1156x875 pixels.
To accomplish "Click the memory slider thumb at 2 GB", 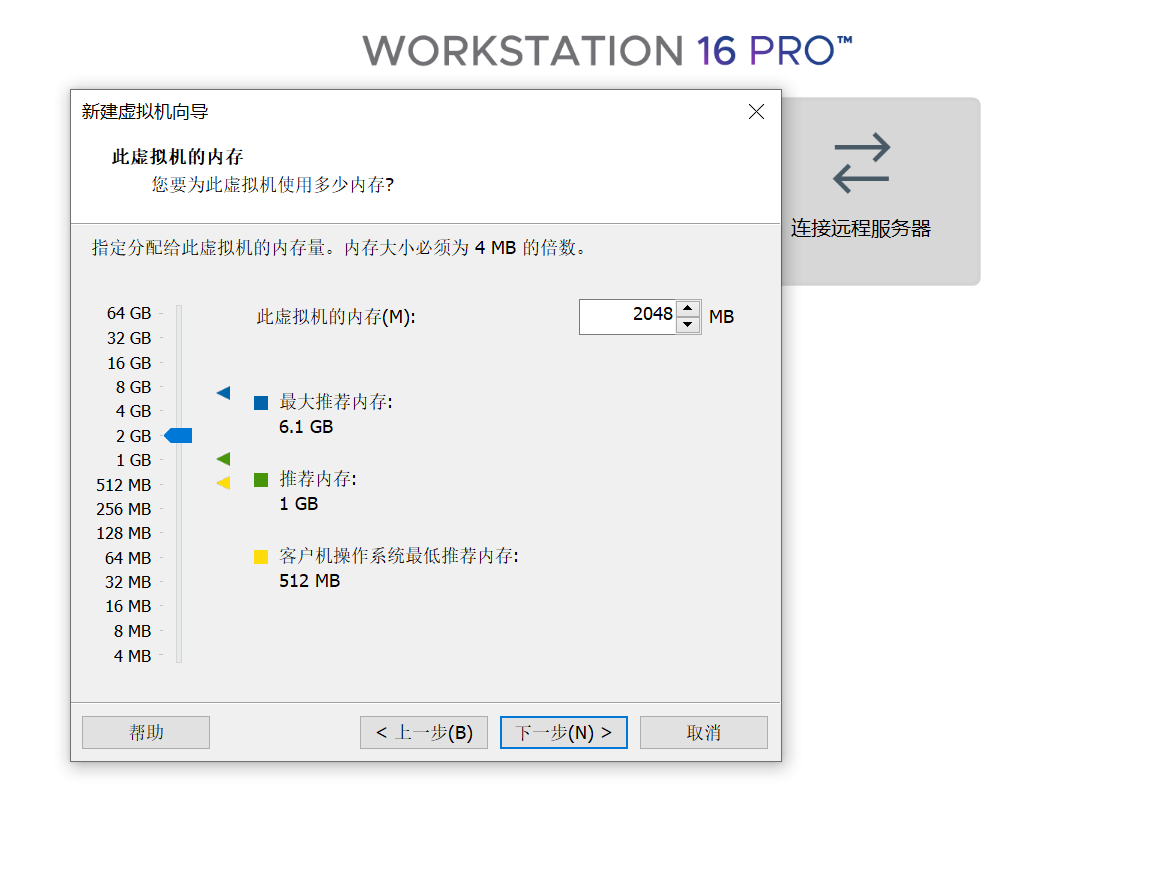I will [x=178, y=436].
